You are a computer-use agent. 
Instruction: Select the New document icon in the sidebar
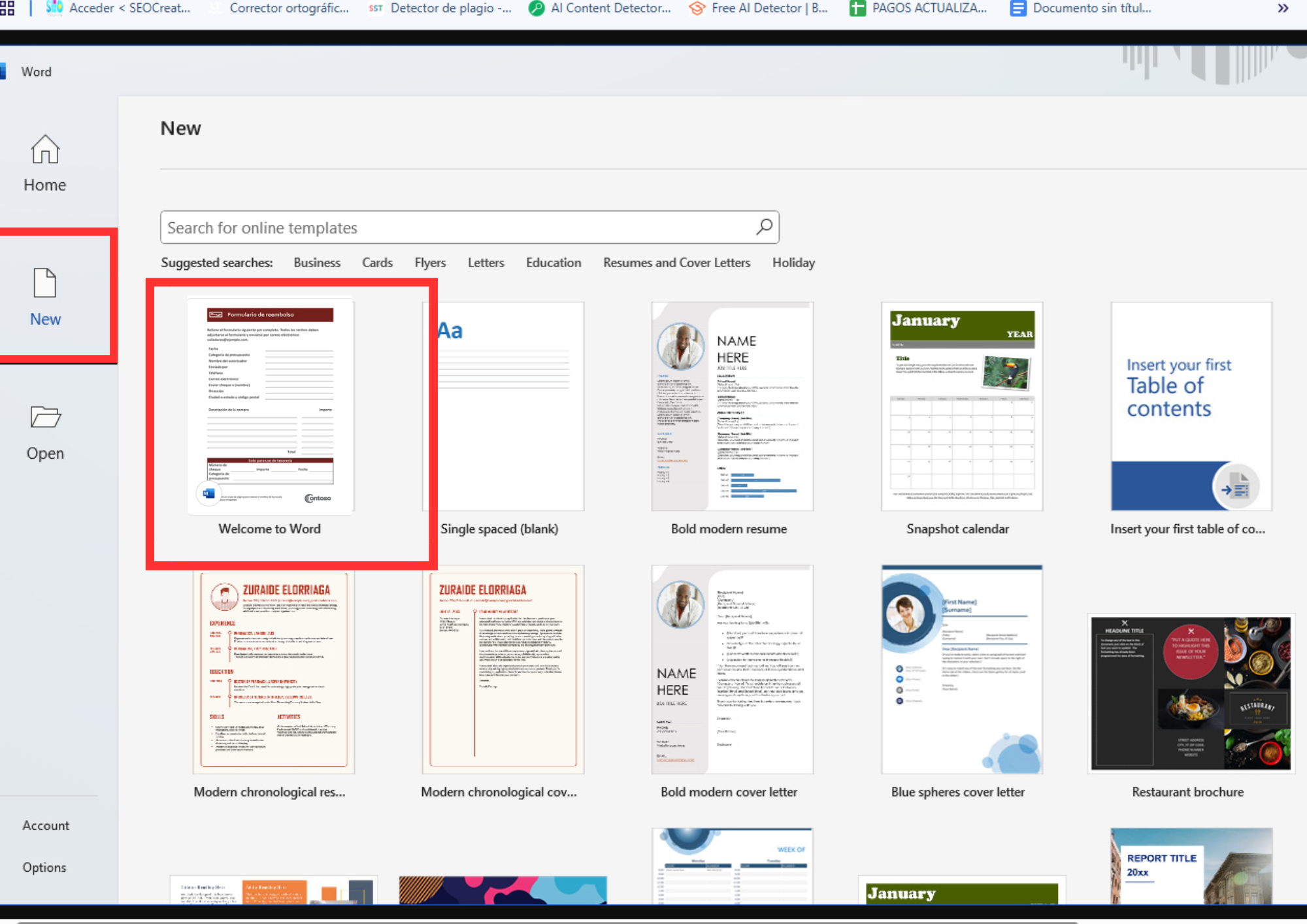(x=45, y=283)
